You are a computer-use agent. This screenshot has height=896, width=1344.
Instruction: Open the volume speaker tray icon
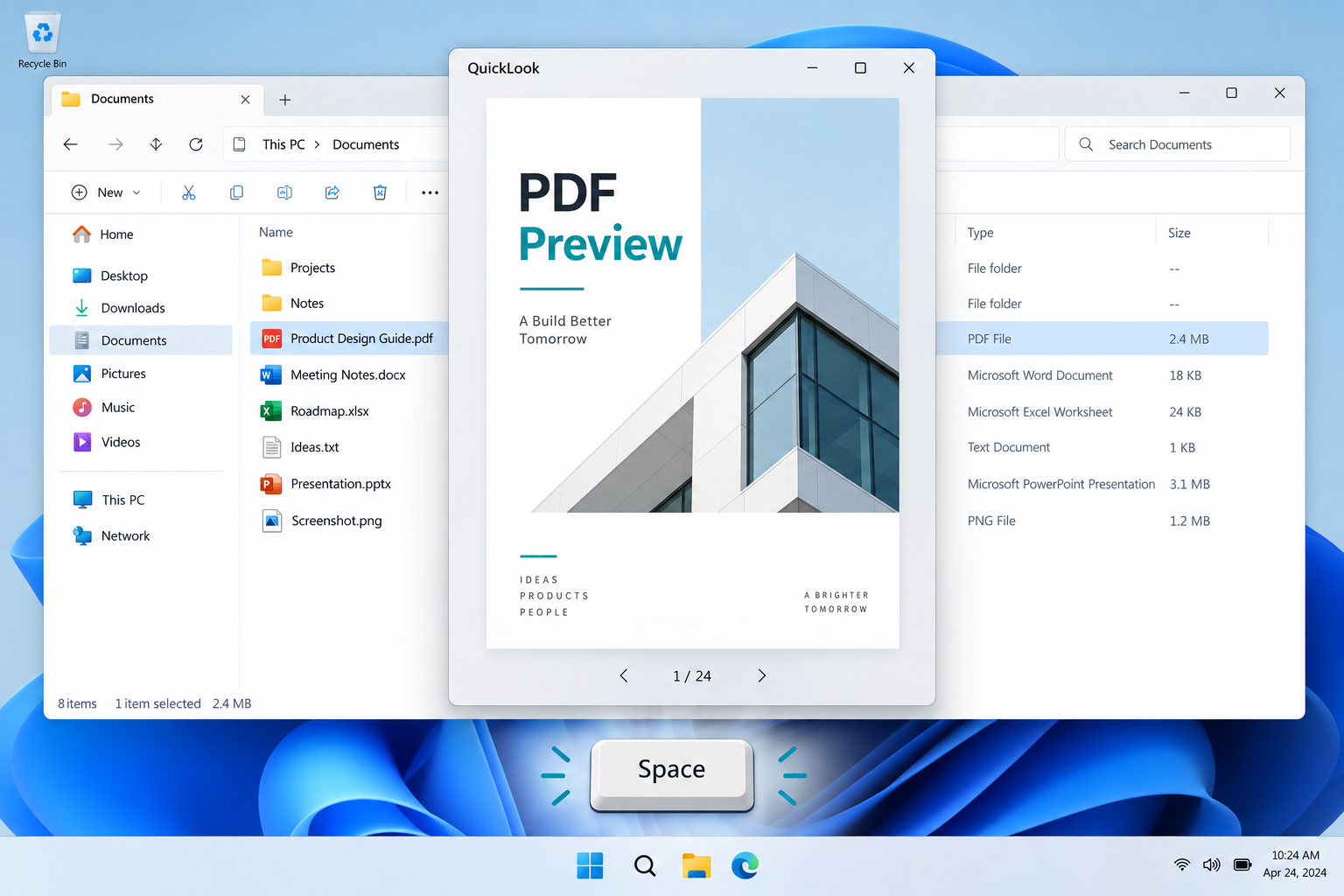point(1211,865)
